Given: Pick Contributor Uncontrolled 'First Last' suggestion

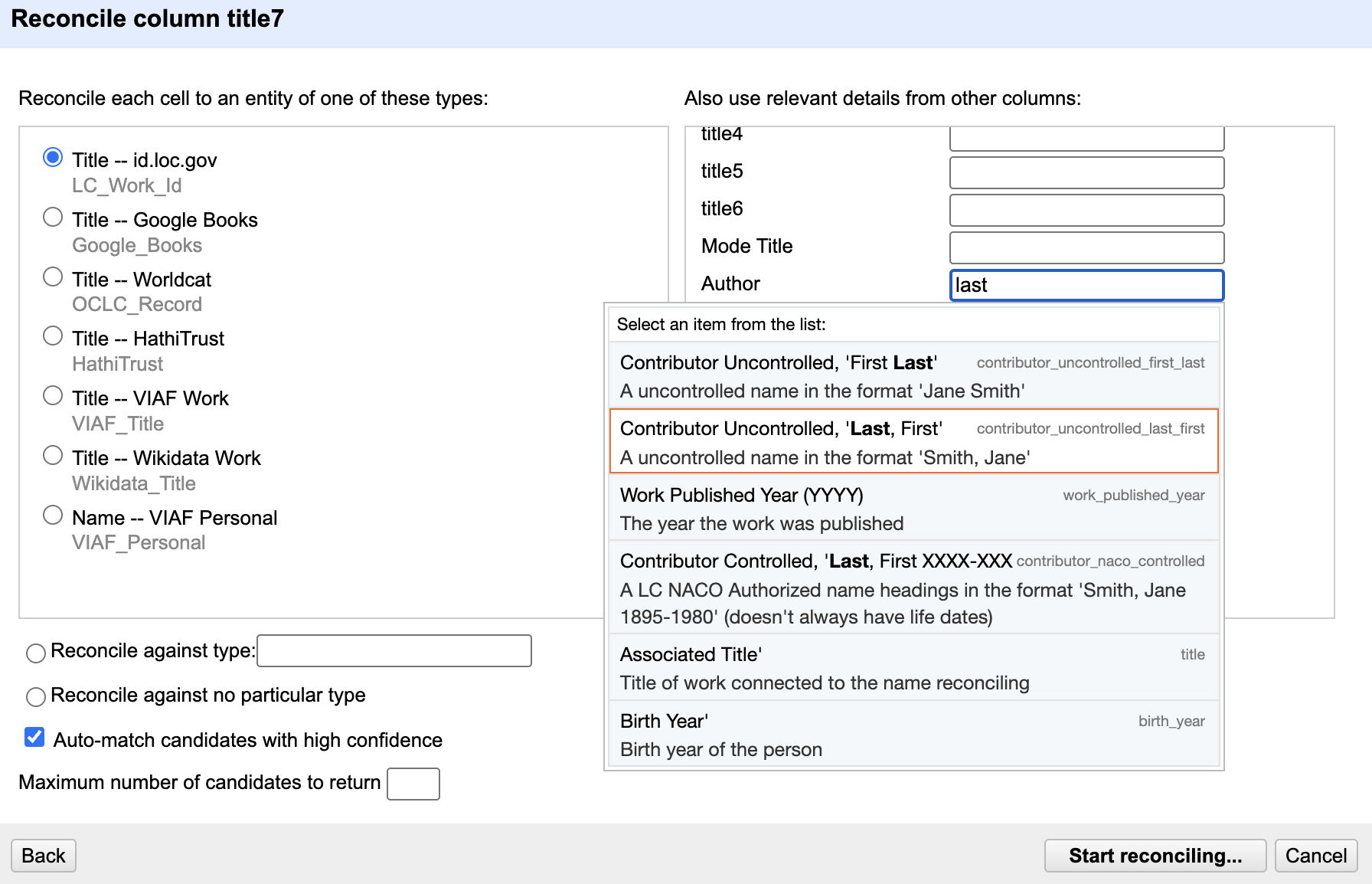Looking at the screenshot, I should pyautogui.click(x=913, y=376).
